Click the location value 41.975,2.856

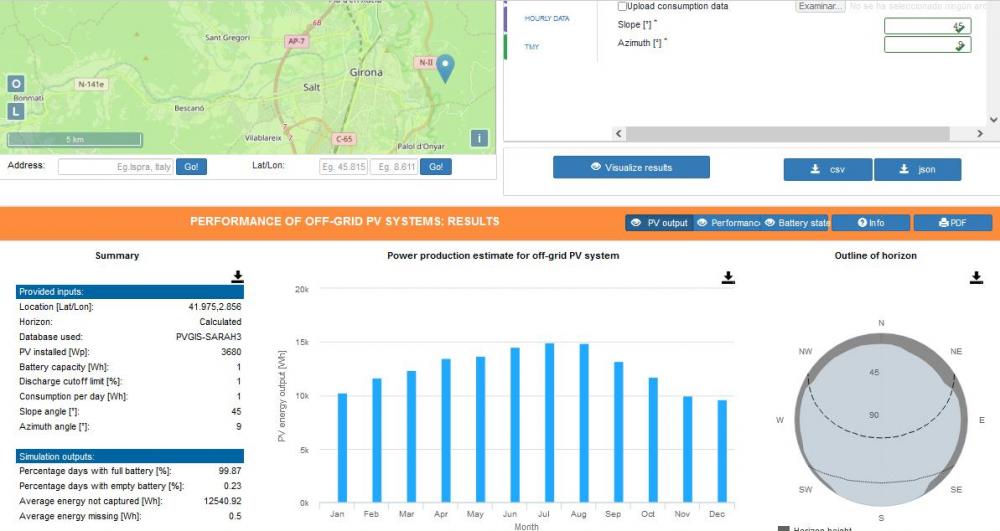pos(215,307)
